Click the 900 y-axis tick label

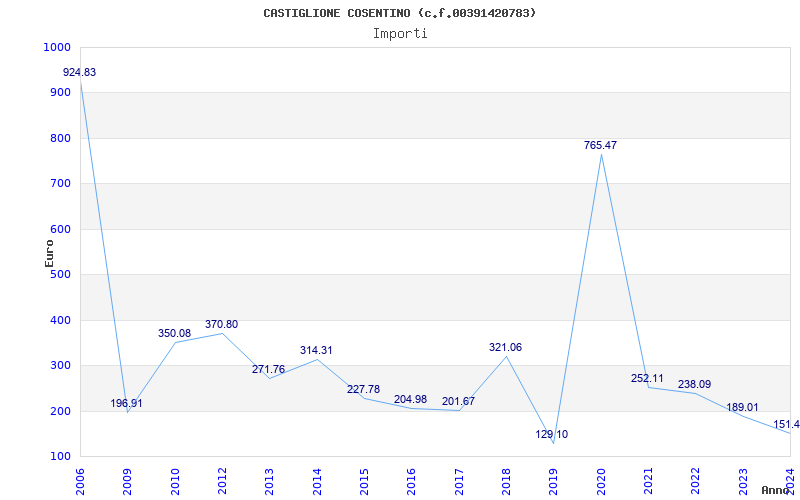60,93
